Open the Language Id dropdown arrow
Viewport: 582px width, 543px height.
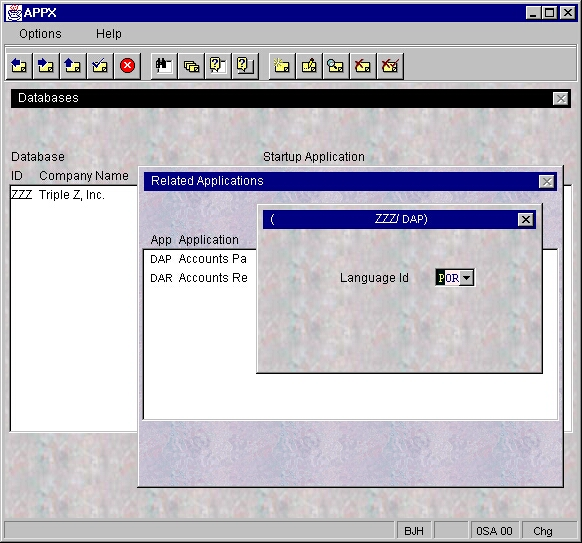tap(467, 278)
